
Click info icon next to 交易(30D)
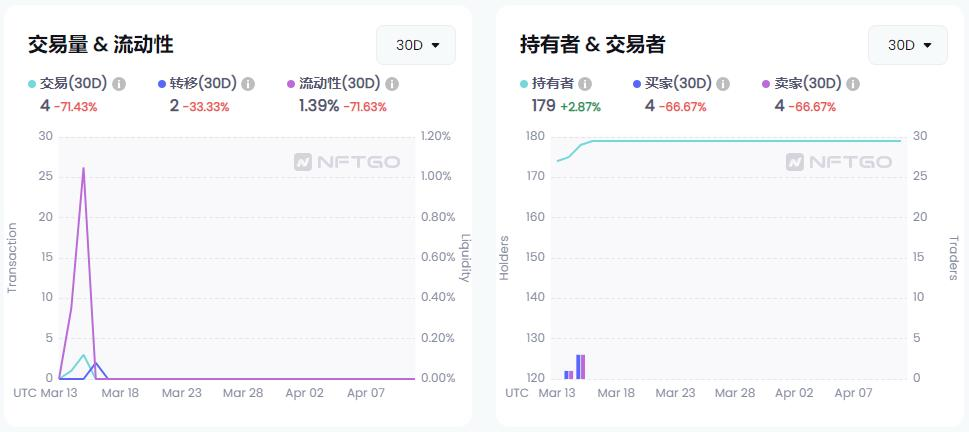click(x=119, y=84)
